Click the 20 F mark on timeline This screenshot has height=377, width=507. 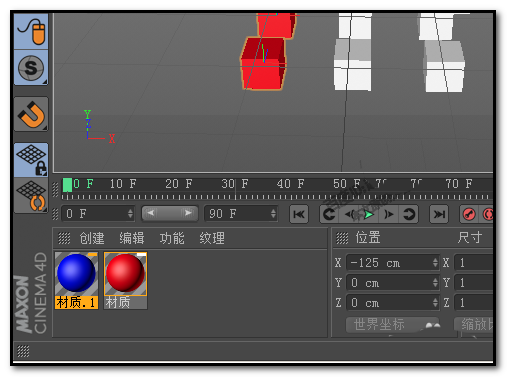[x=179, y=184]
